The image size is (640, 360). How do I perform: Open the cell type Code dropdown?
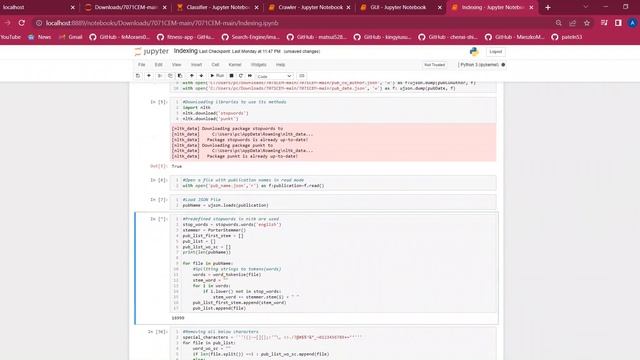pyautogui.click(x=274, y=76)
